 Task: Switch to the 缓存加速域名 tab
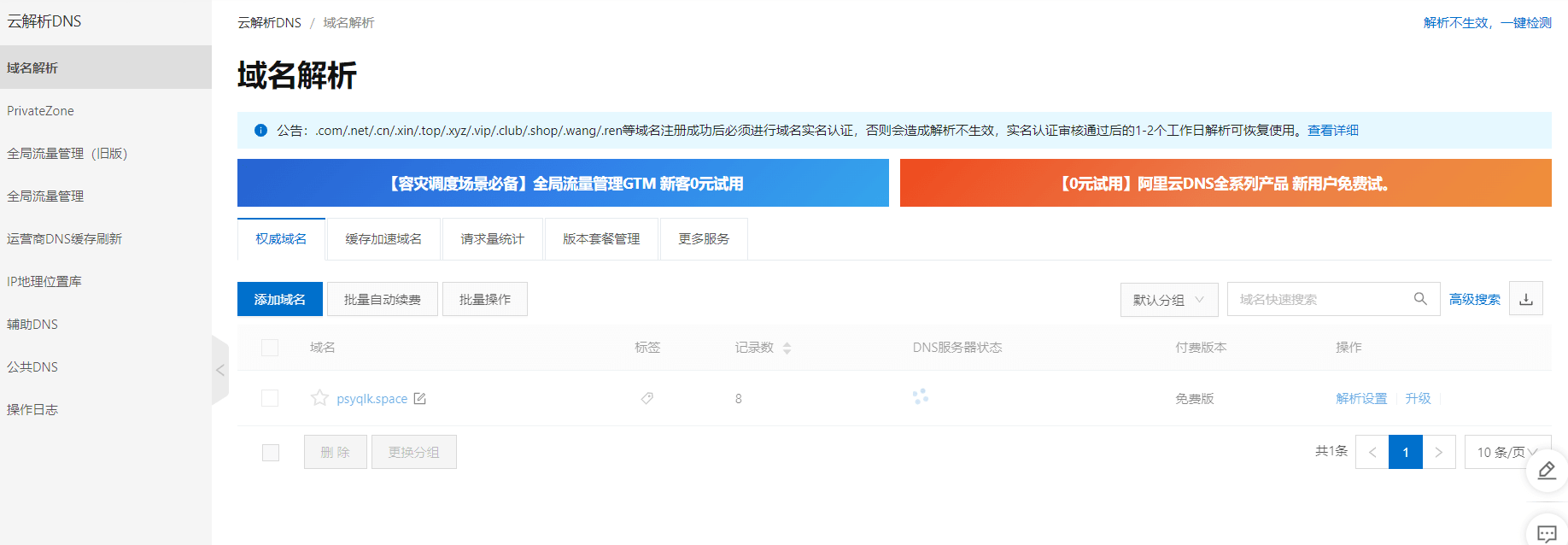383,239
